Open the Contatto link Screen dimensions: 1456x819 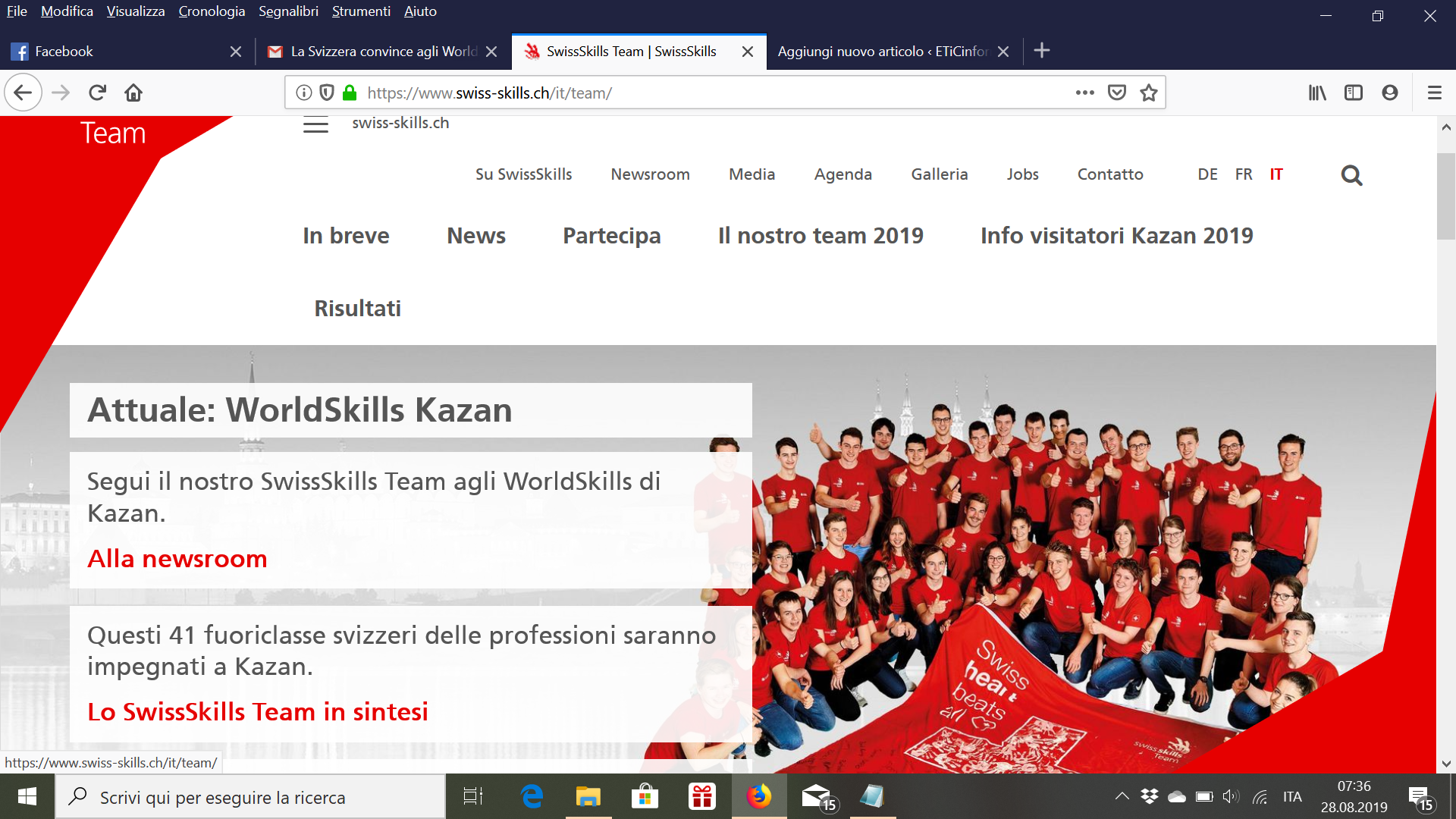pos(1110,174)
